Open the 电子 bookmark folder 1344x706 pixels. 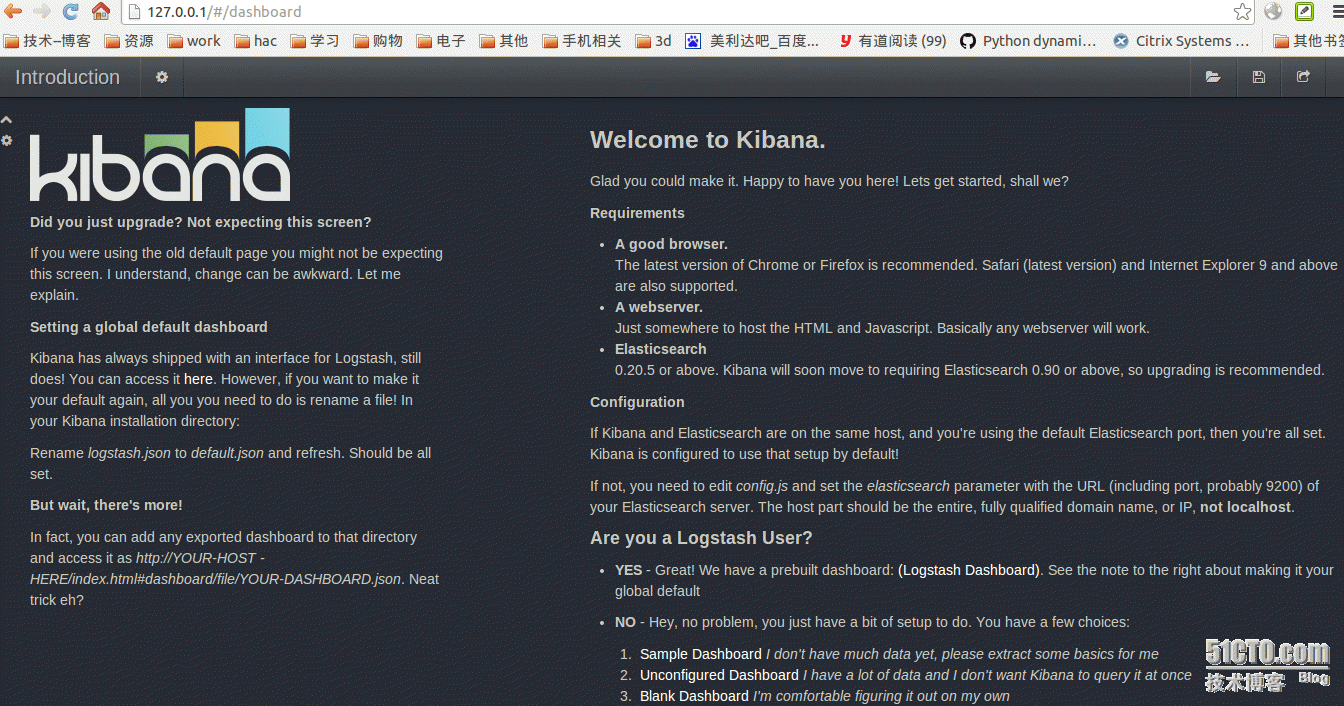pyautogui.click(x=441, y=41)
